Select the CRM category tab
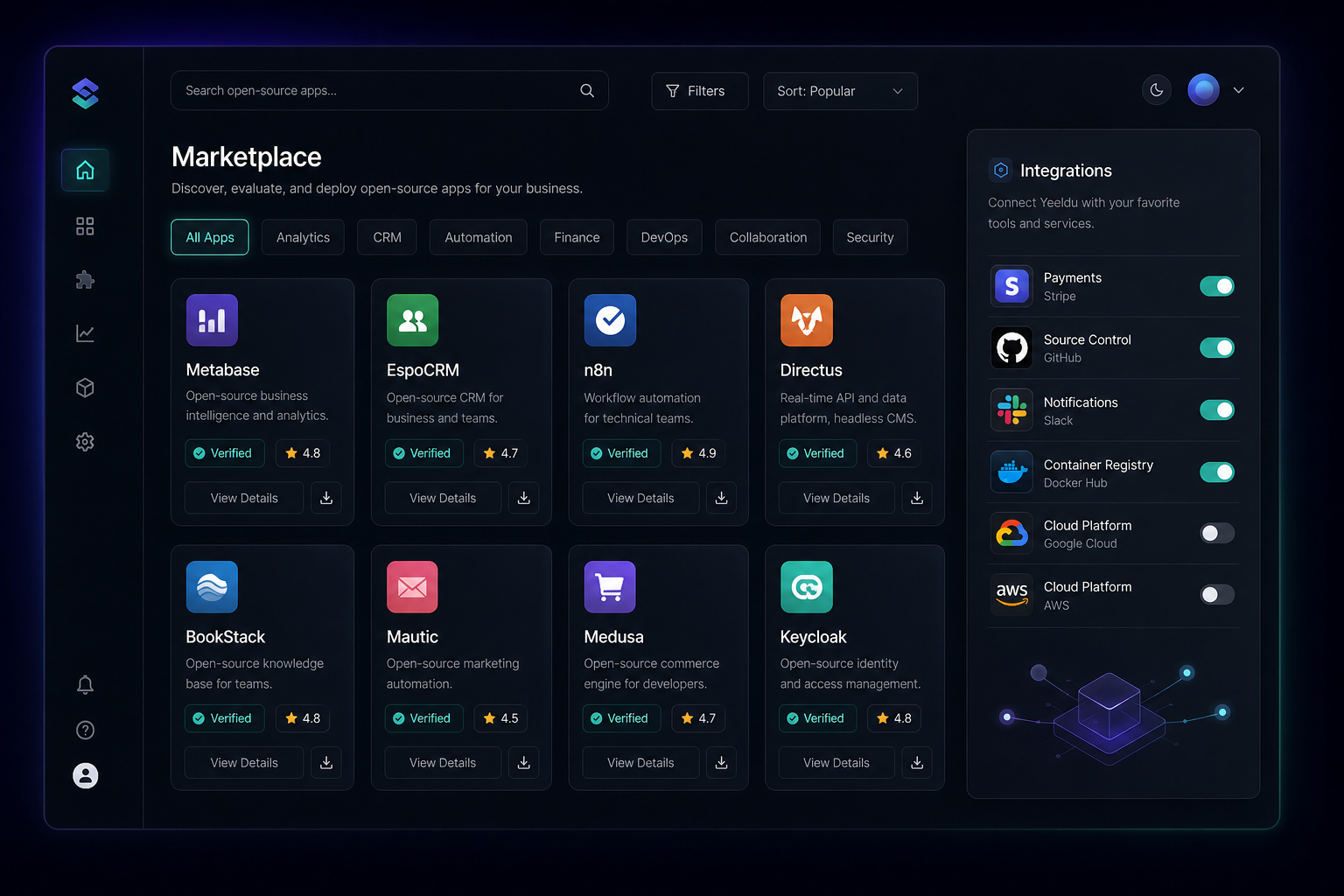The width and height of the screenshot is (1344, 896). pyautogui.click(x=387, y=237)
